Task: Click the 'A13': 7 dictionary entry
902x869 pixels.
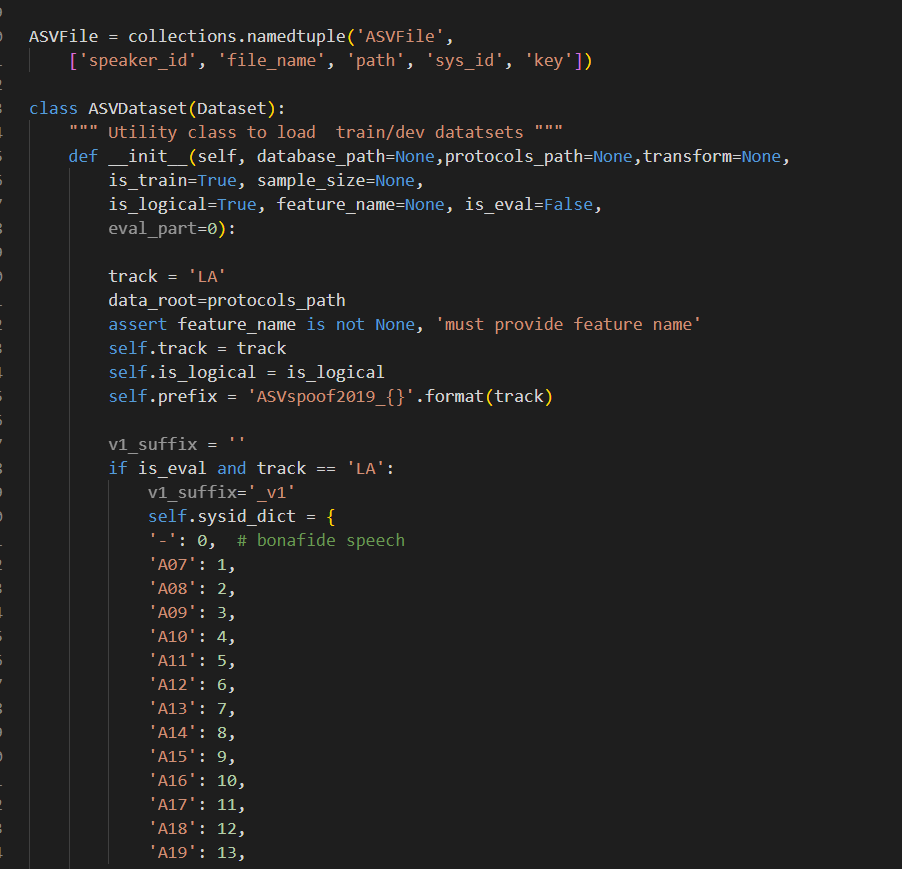Action: point(192,709)
